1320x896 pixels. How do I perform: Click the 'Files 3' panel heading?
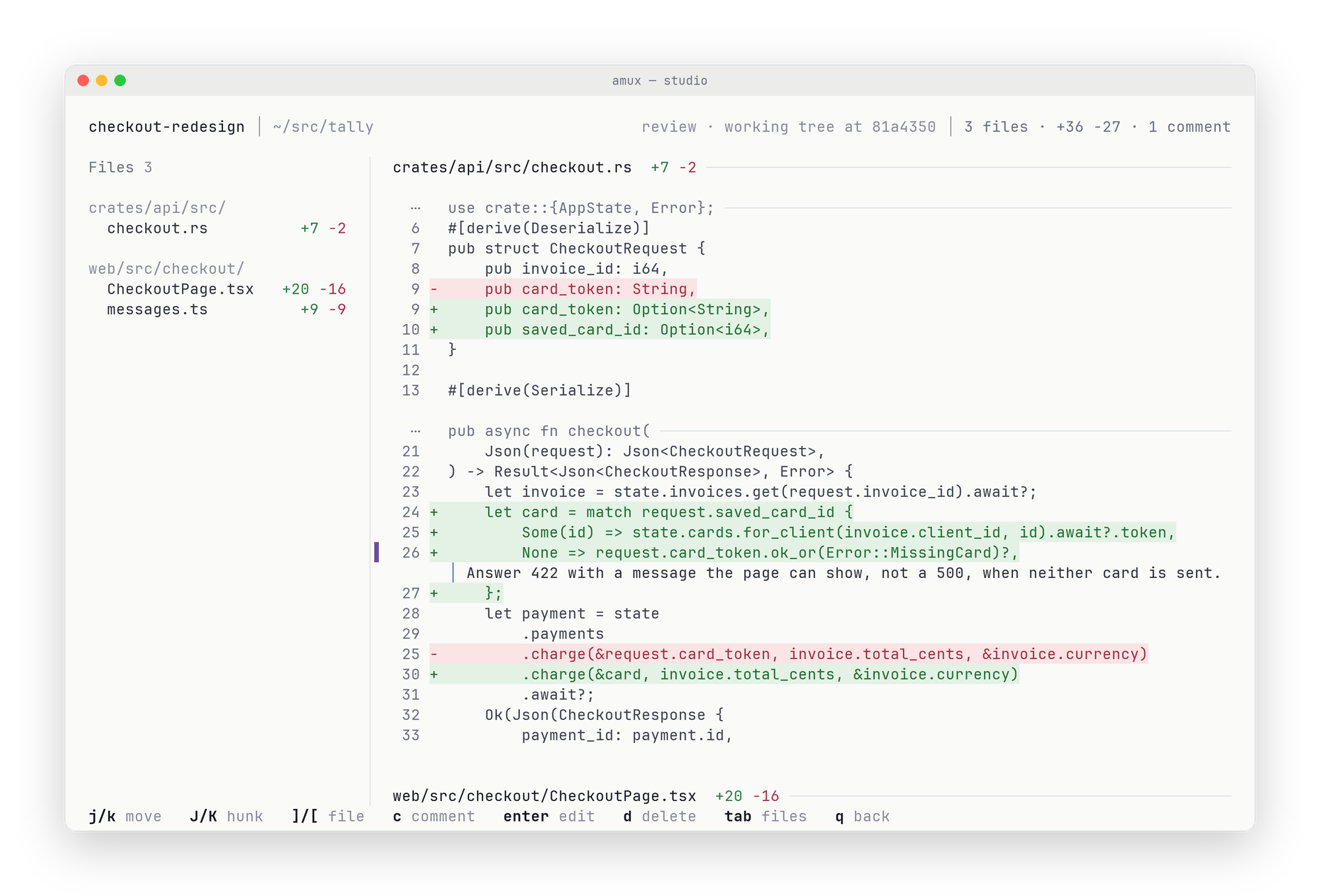coord(120,168)
